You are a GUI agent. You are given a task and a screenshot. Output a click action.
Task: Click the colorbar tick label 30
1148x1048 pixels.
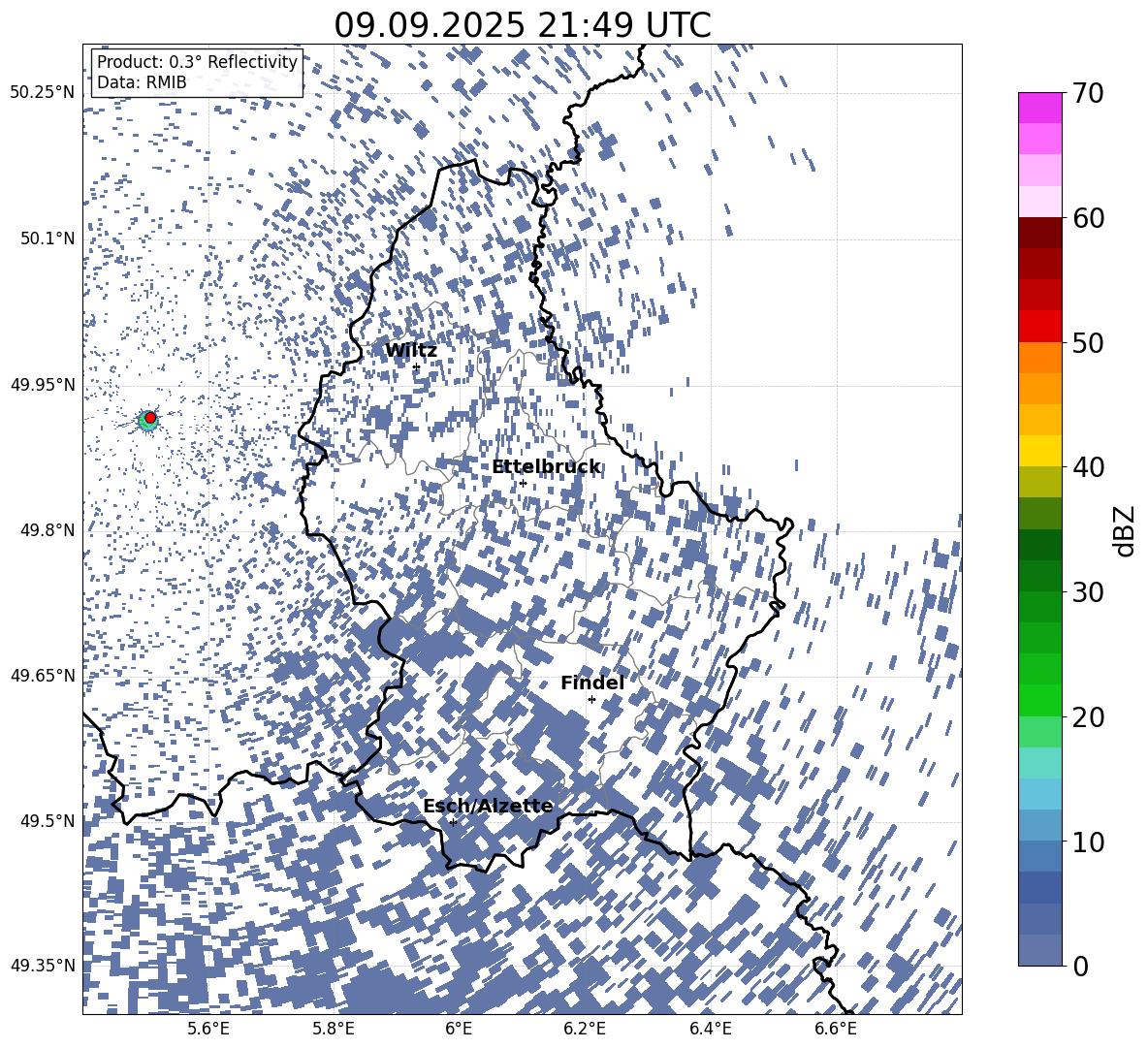(1088, 592)
